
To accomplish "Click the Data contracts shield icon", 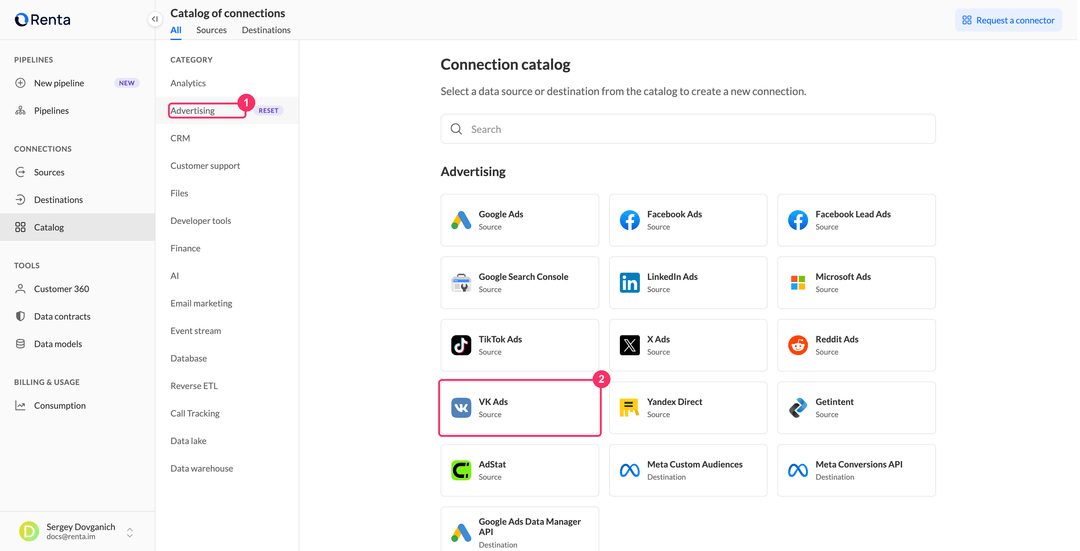I will (20, 316).
